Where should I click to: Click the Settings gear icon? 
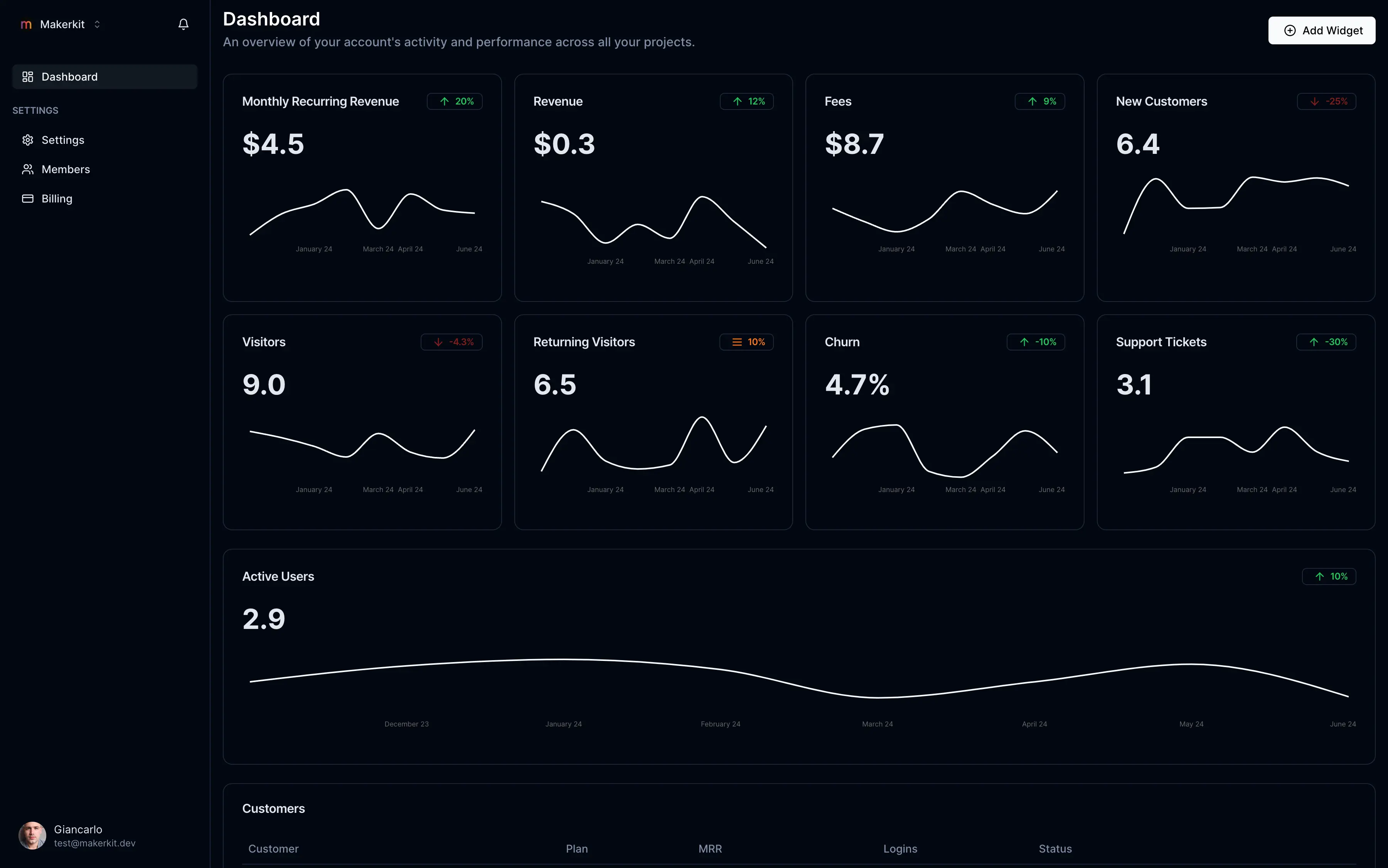pos(27,139)
